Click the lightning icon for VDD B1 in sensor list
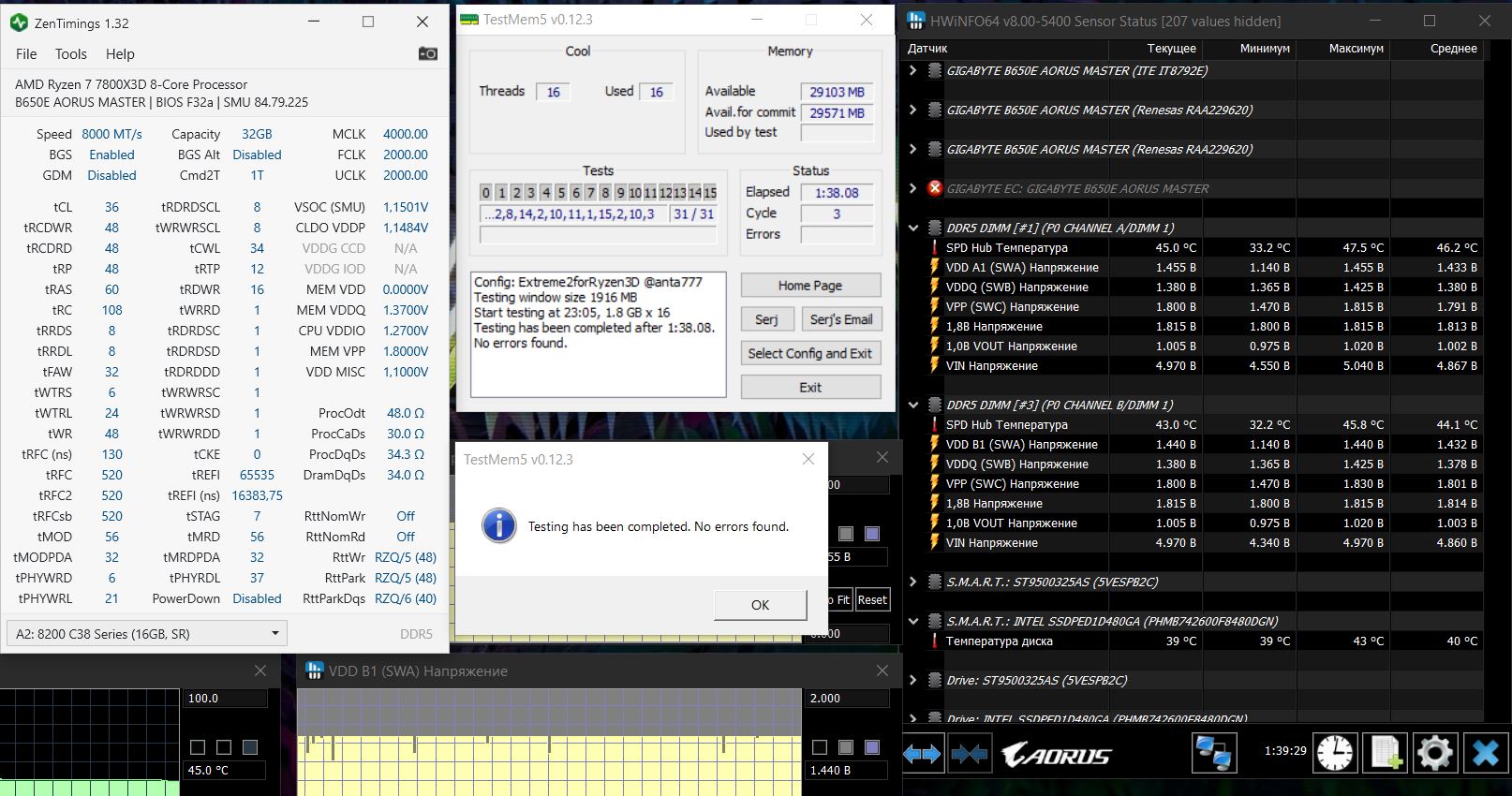 [934, 444]
